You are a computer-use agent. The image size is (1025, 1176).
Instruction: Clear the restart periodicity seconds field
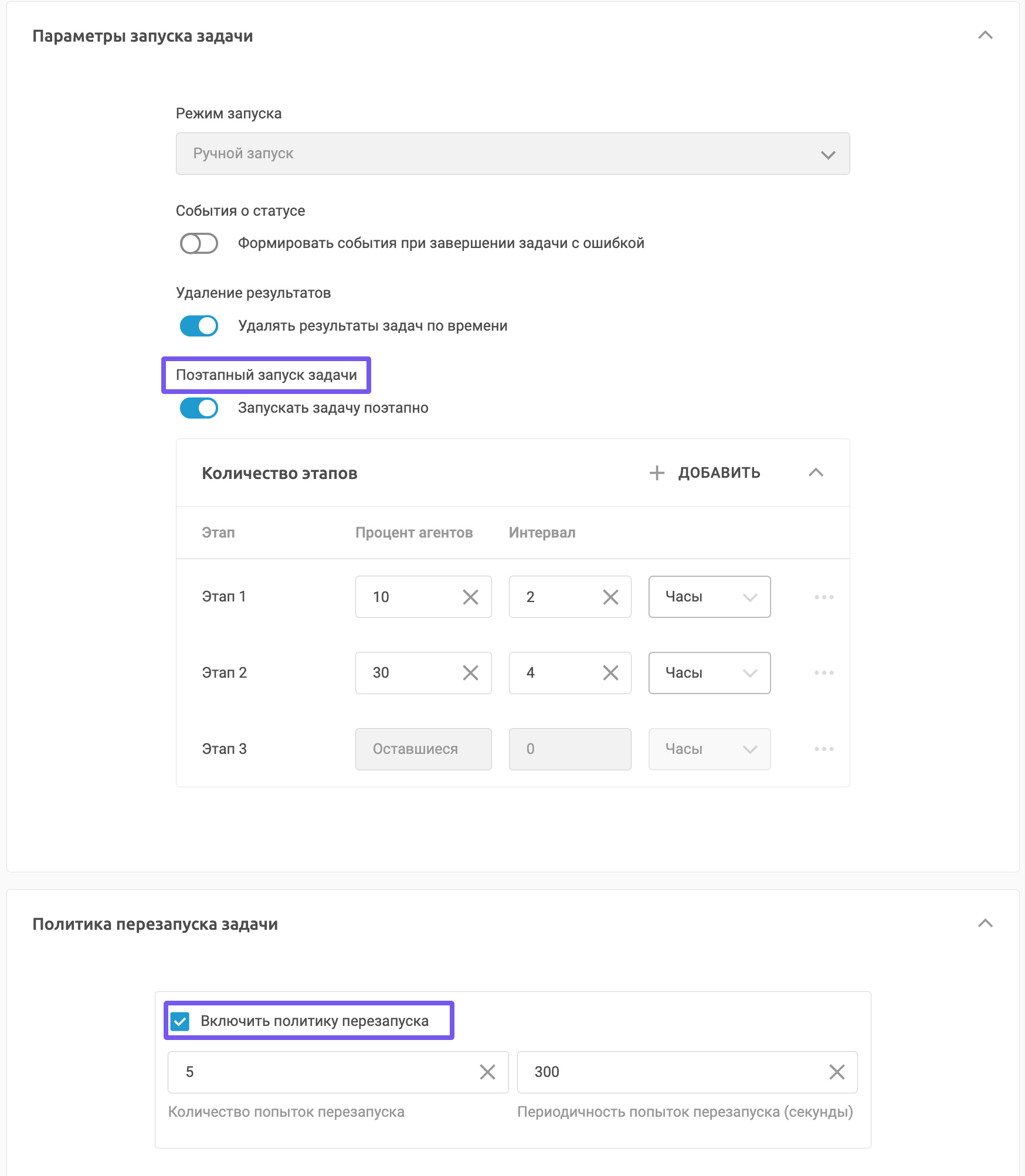(837, 1072)
